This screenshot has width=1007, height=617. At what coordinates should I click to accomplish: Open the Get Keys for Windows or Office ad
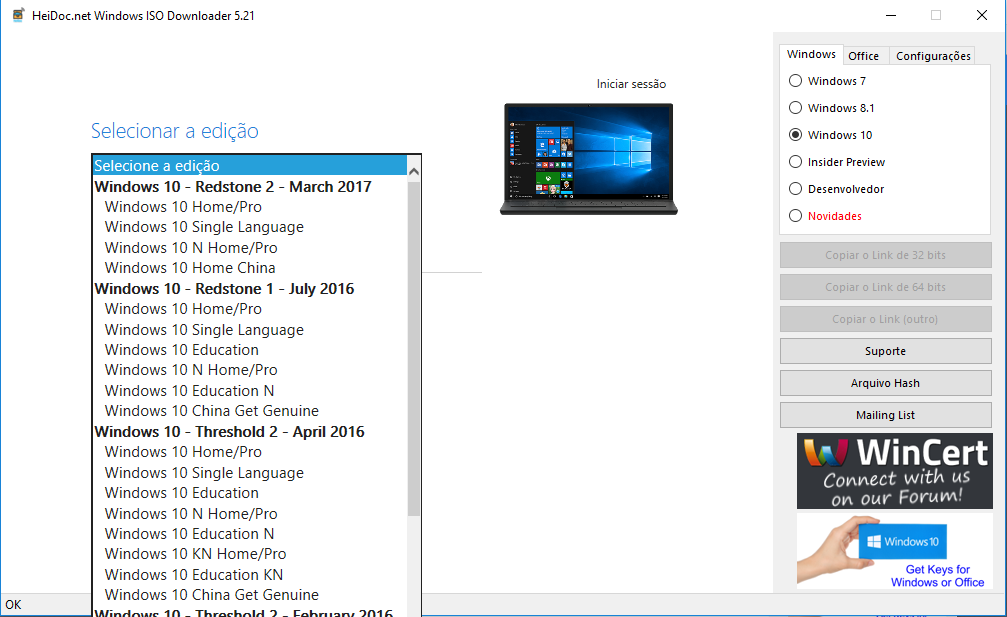[x=895, y=551]
